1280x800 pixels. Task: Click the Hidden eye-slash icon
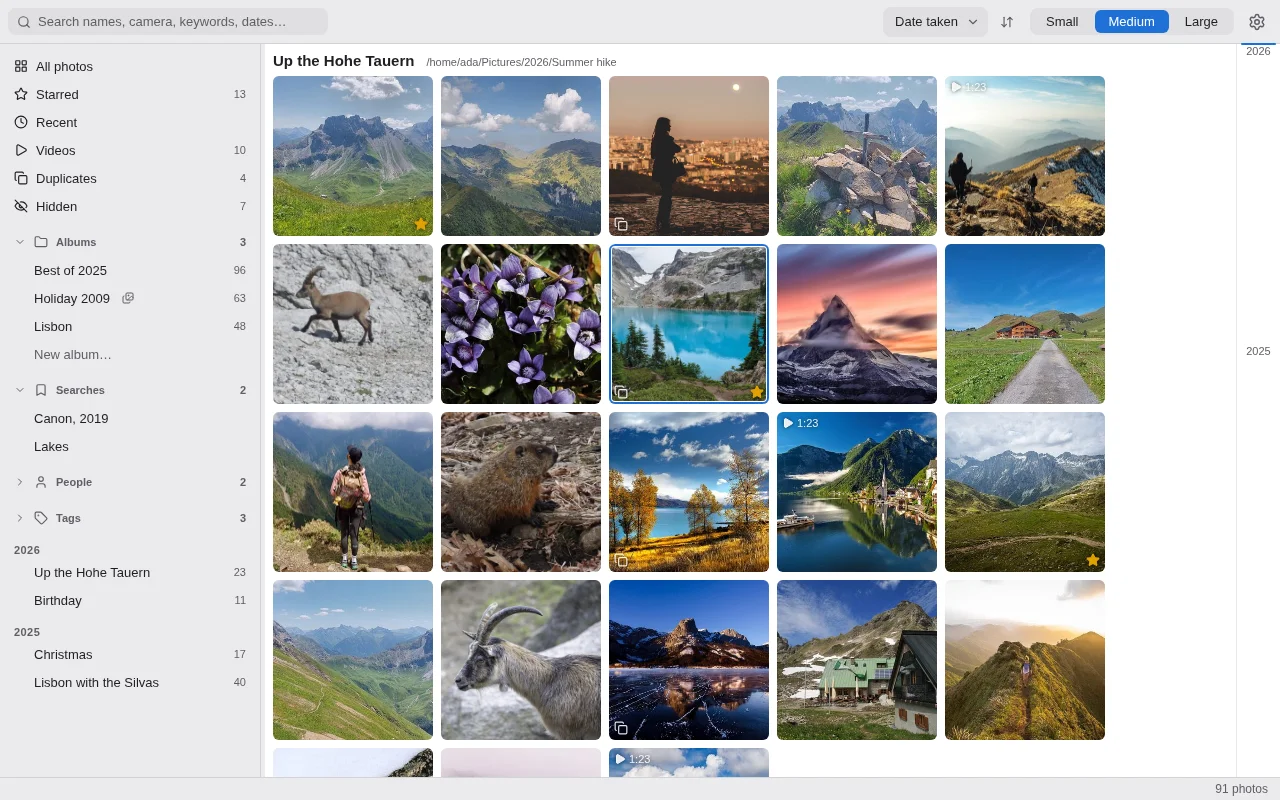click(21, 206)
